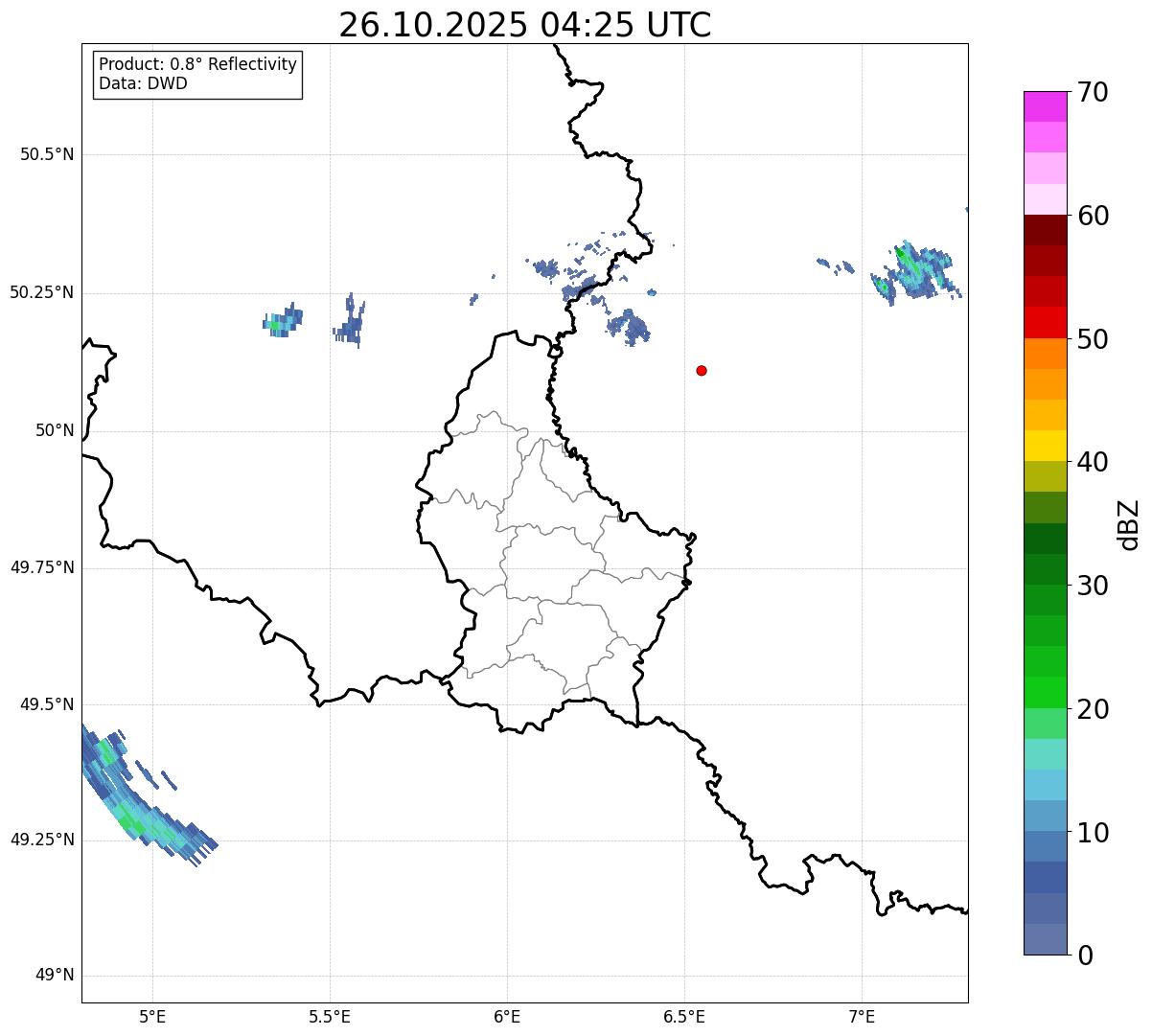Click the green-cored echo west of 5.5°E
Viewport: 1152px width, 1036px height.
(x=283, y=321)
